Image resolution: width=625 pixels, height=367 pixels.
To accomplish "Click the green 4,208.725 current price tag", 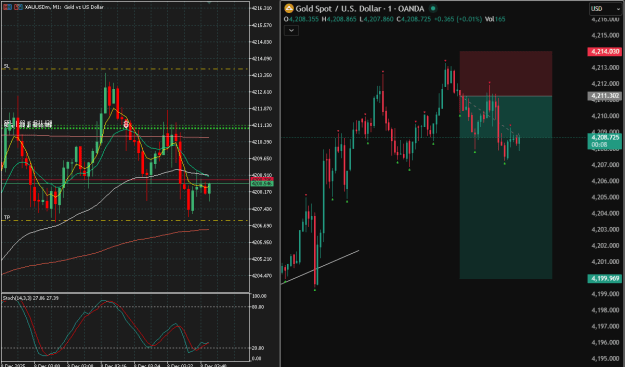I will (605, 141).
